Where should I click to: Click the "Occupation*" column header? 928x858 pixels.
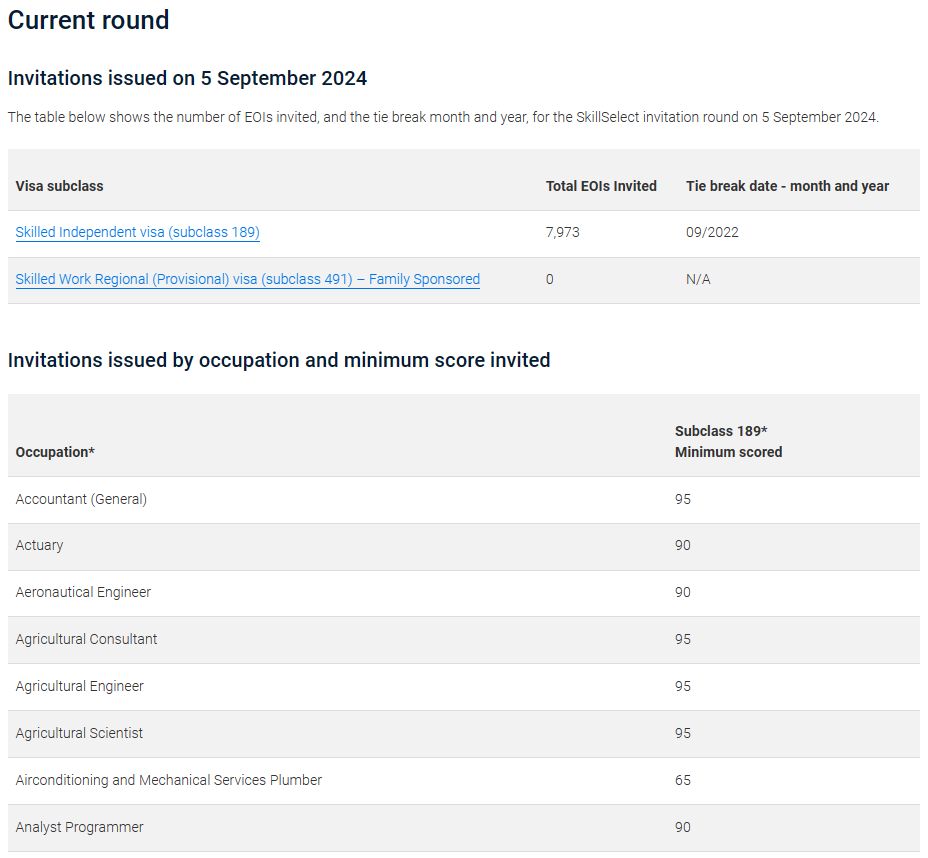click(x=55, y=452)
